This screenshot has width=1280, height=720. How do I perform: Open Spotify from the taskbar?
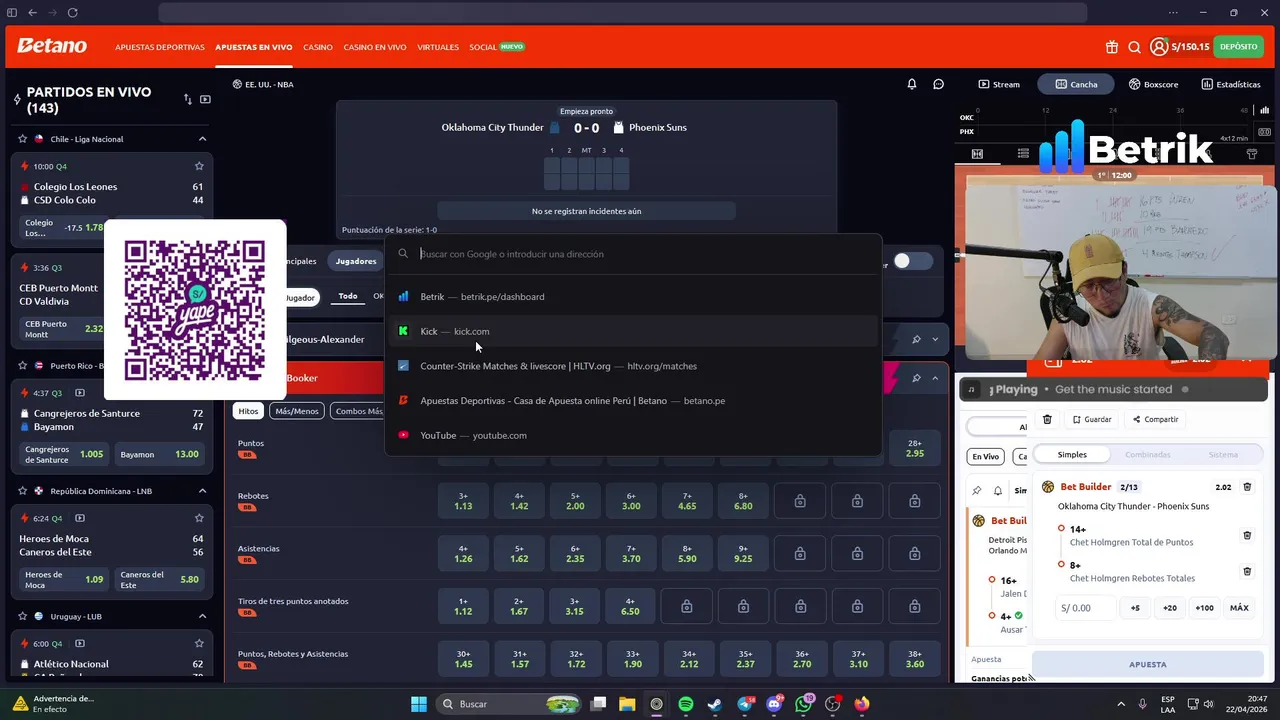tap(686, 704)
